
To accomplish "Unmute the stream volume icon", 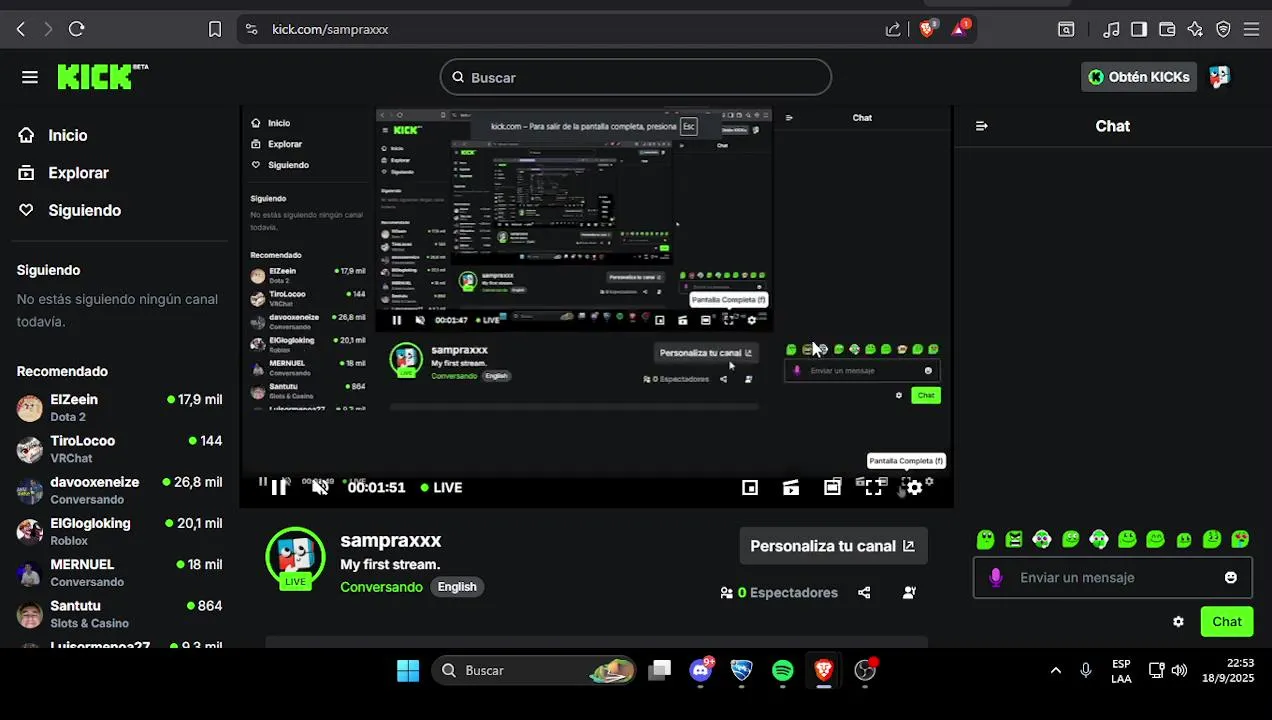I will 320,487.
